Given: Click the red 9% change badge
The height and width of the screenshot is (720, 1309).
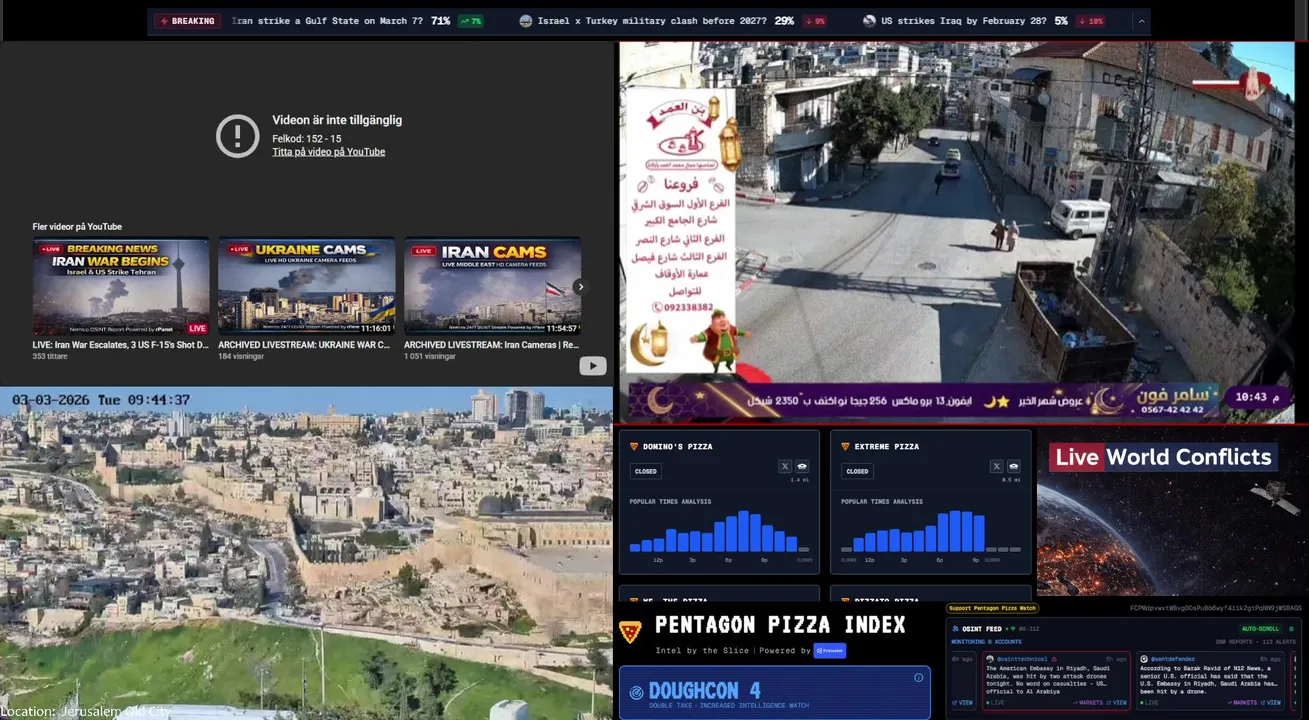Looking at the screenshot, I should pyautogui.click(x=815, y=21).
